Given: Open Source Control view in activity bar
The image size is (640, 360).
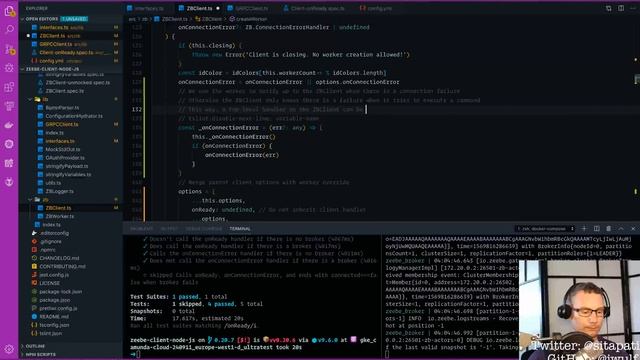Looking at the screenshot, I should tap(9, 49).
